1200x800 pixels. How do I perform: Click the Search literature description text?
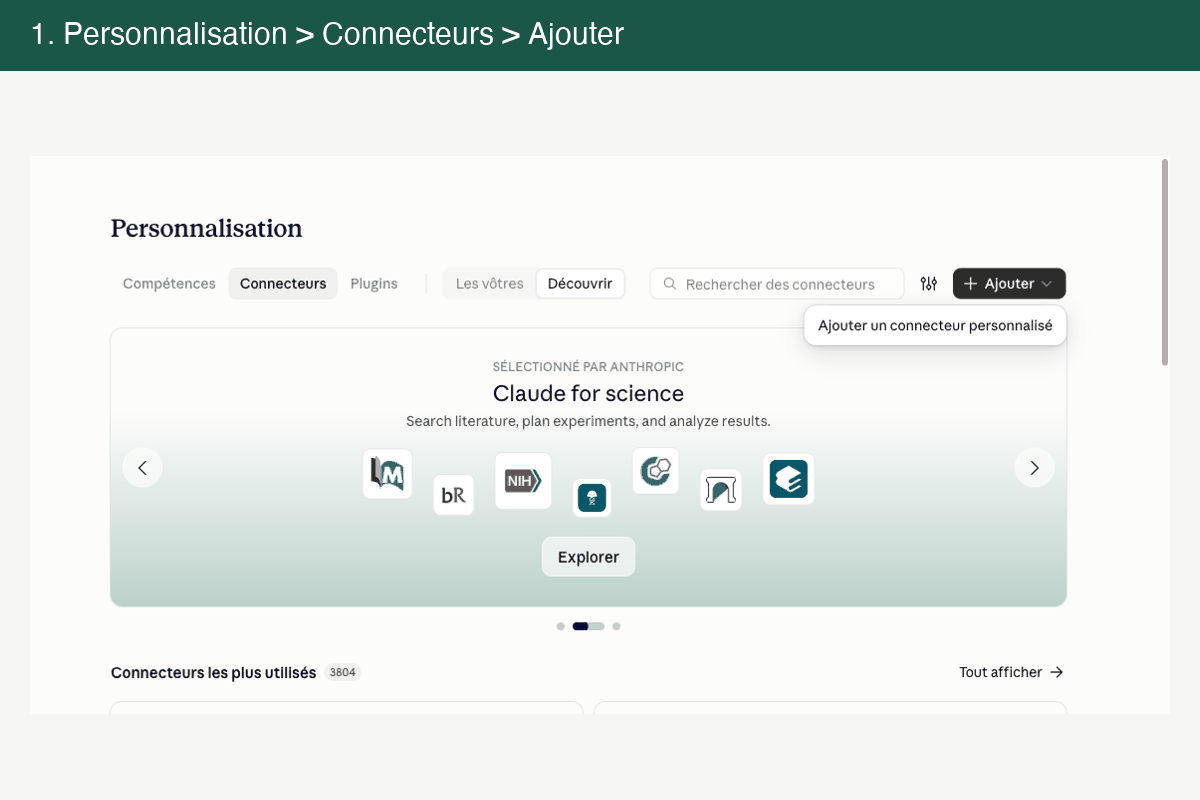tap(588, 421)
